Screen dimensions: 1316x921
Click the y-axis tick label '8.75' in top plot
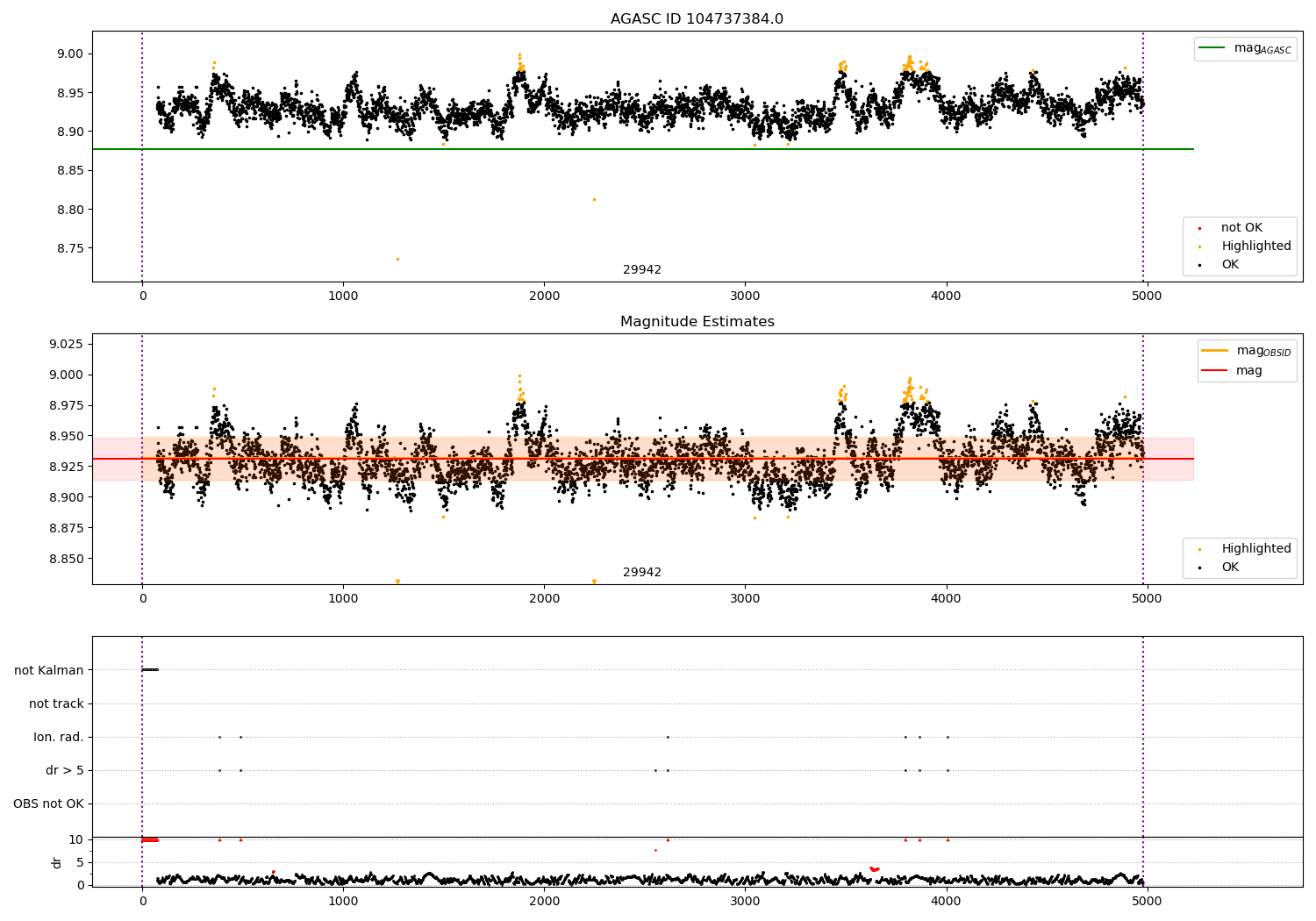[69, 248]
